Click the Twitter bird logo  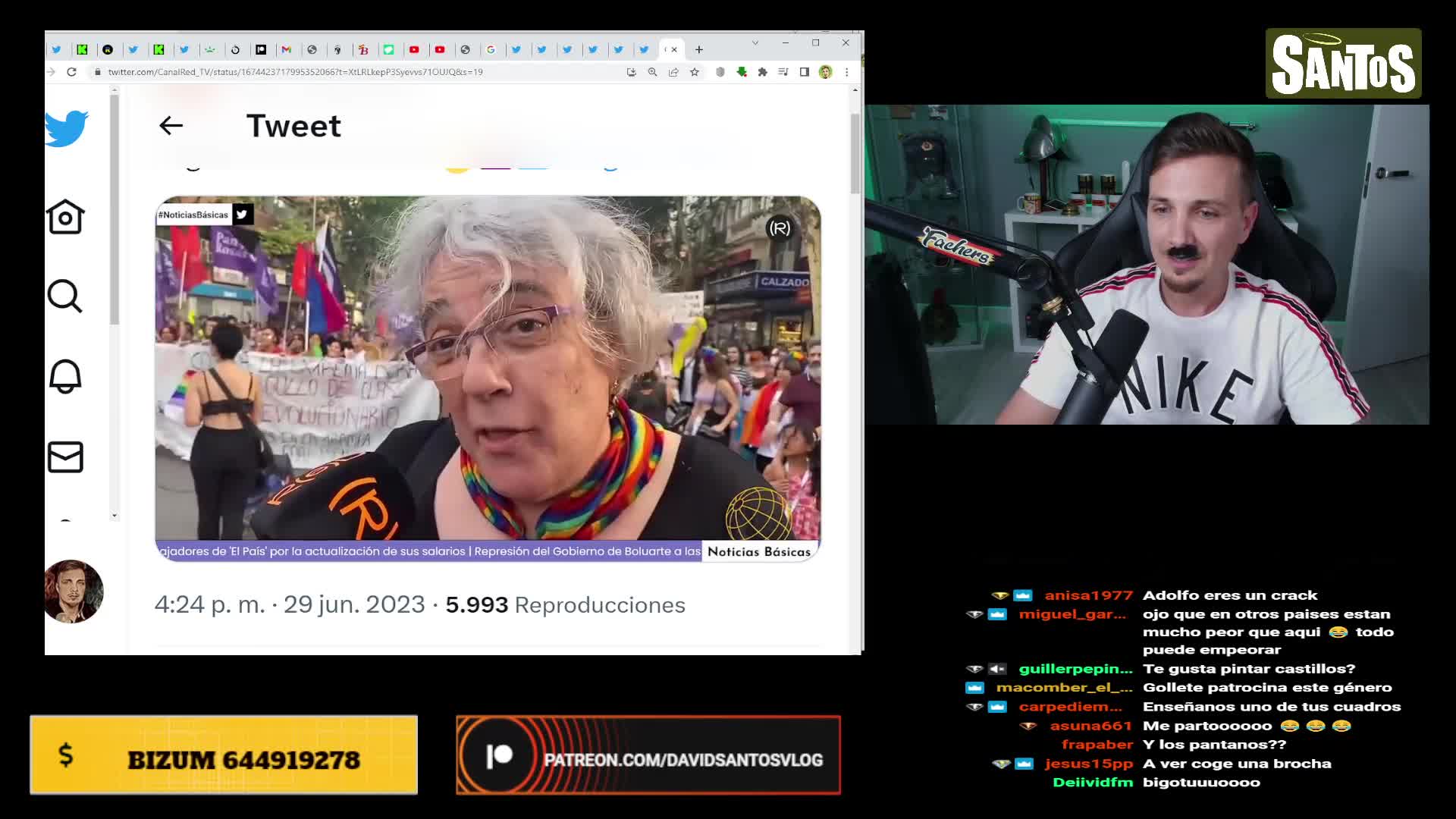67,128
